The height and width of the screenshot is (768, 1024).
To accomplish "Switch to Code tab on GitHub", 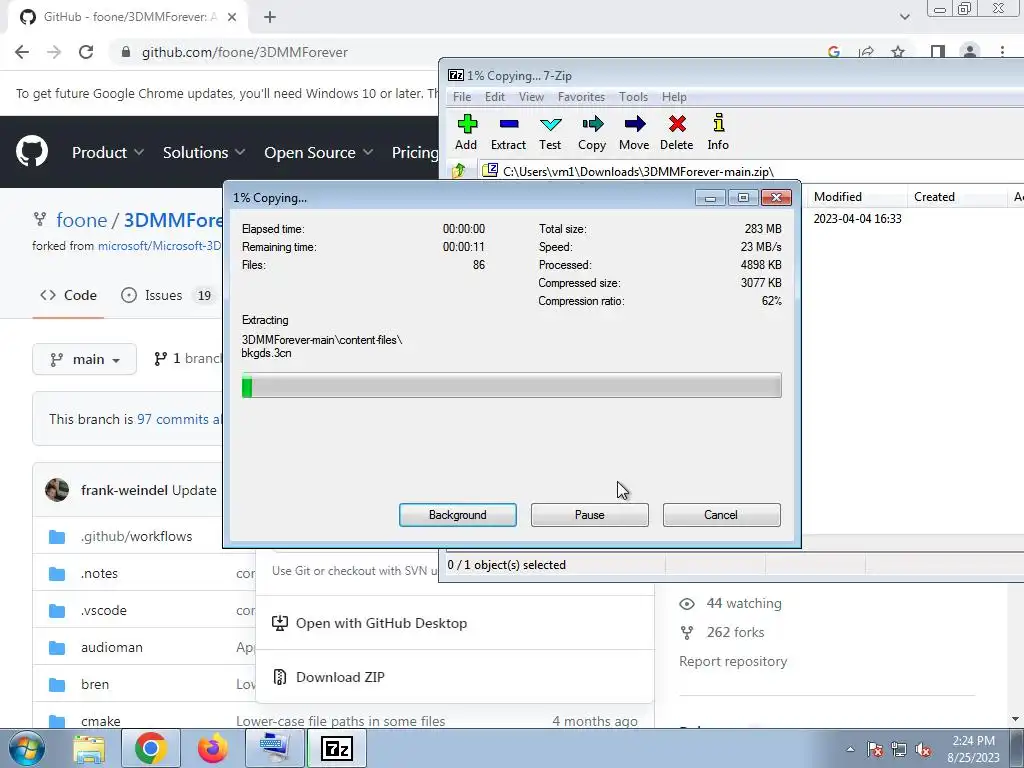I will click(68, 295).
